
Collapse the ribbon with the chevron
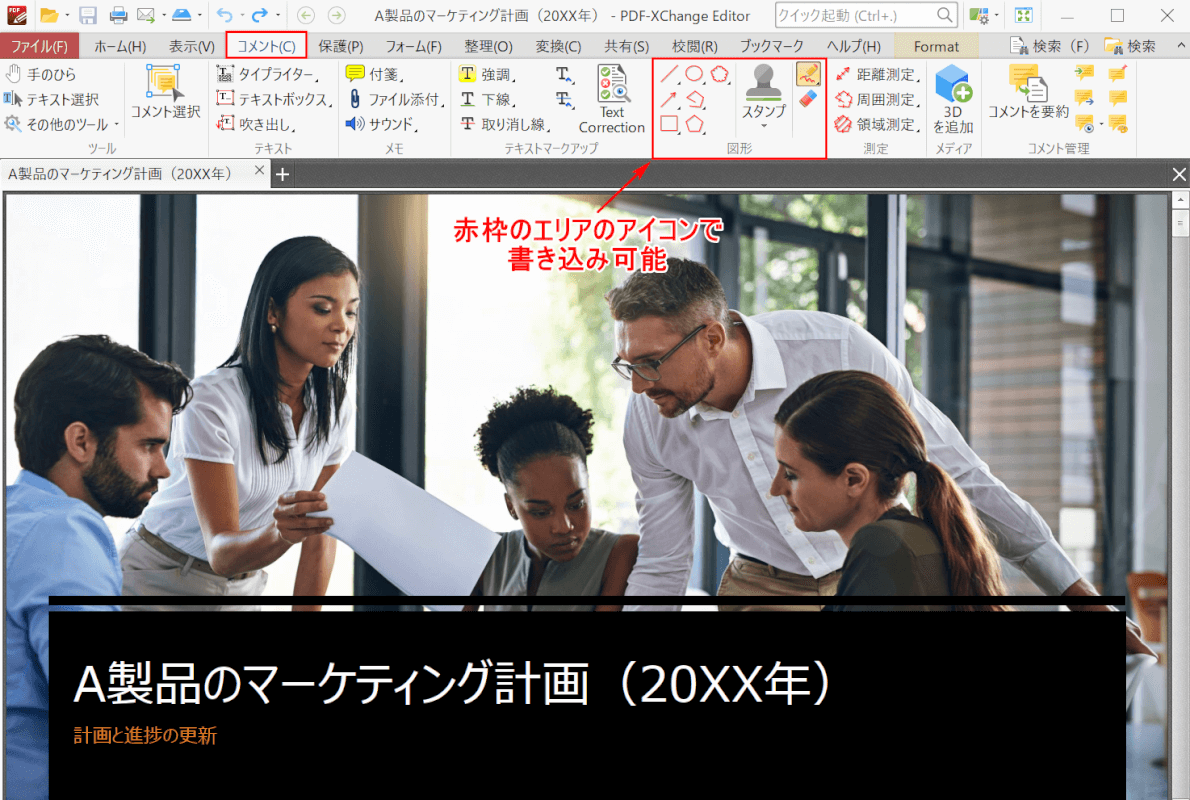(1181, 46)
